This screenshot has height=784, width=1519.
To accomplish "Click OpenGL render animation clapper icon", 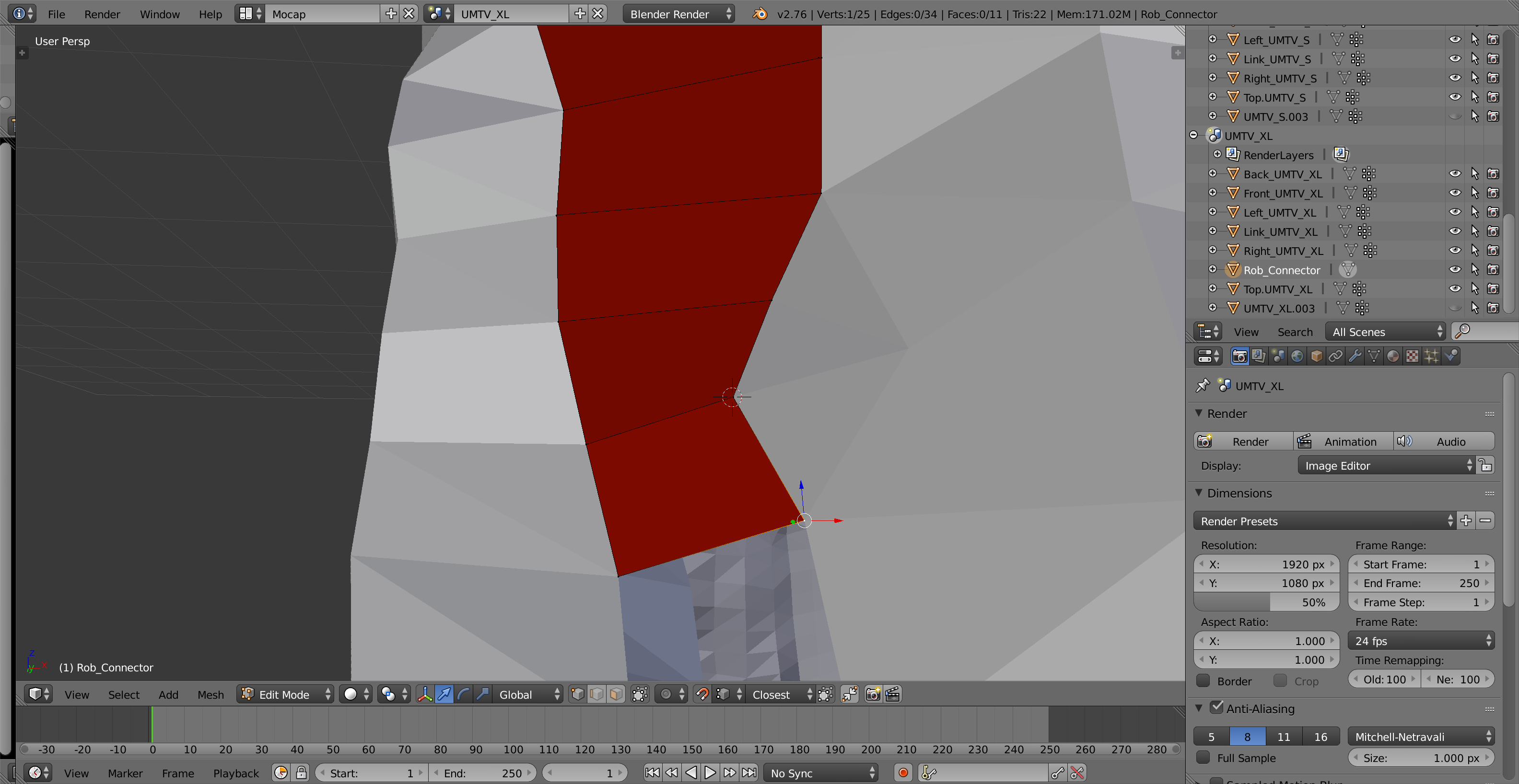I will pos(893,694).
